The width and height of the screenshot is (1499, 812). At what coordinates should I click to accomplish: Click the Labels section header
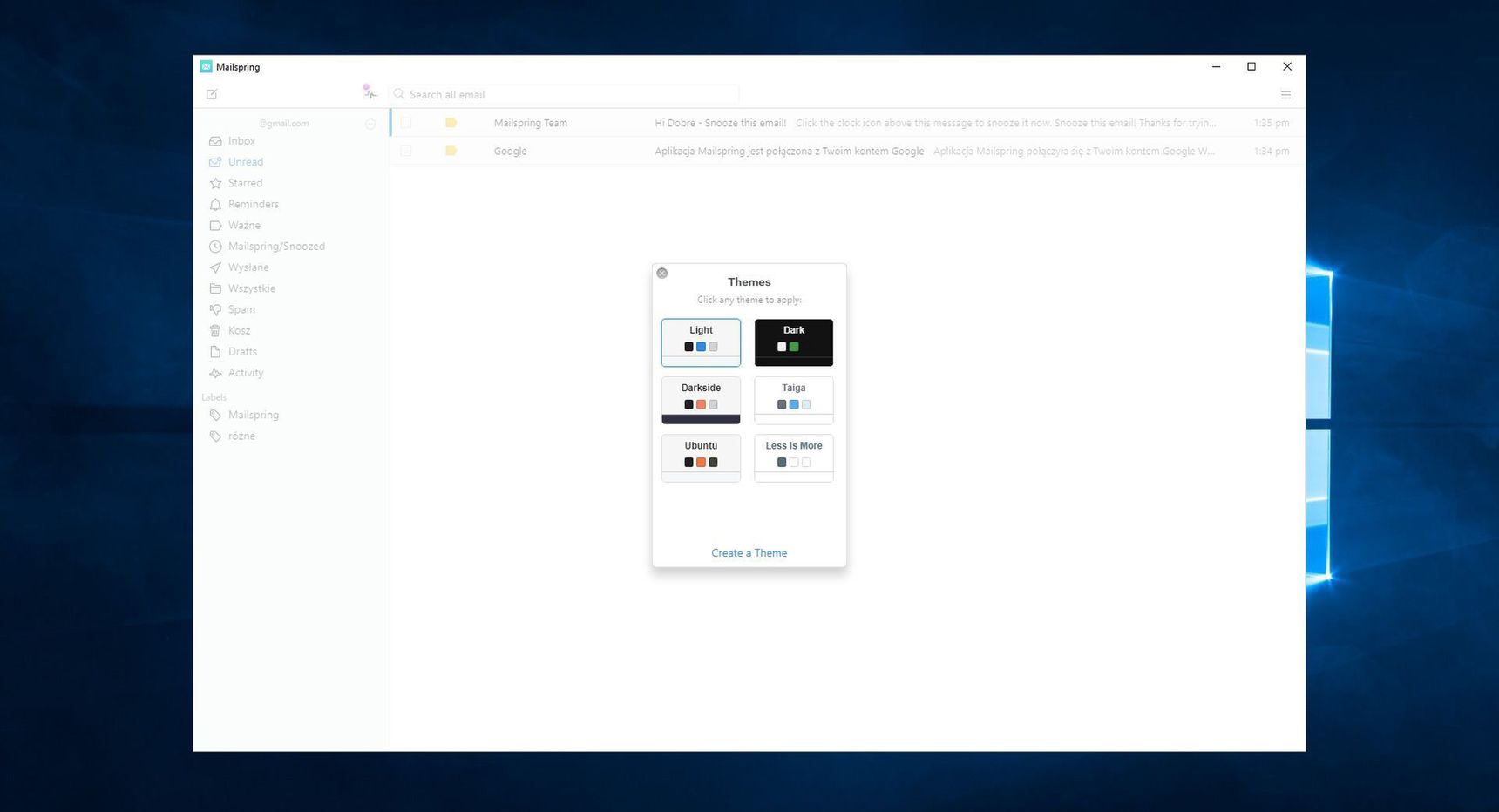tap(214, 397)
